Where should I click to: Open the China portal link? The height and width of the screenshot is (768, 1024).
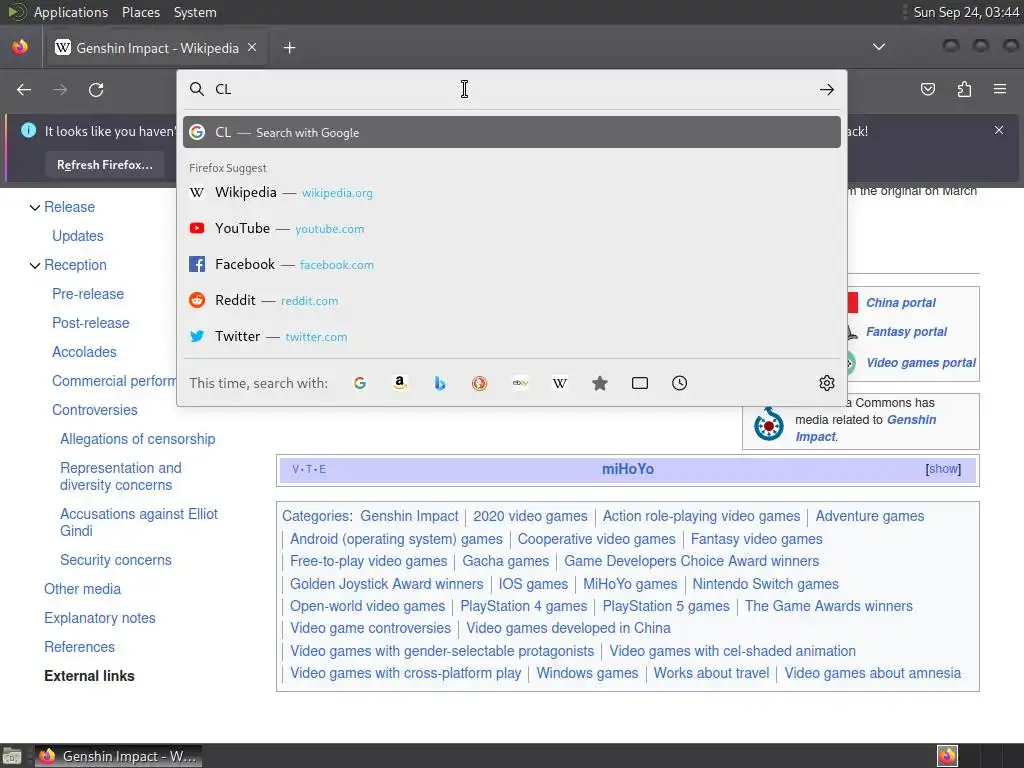tap(901, 302)
